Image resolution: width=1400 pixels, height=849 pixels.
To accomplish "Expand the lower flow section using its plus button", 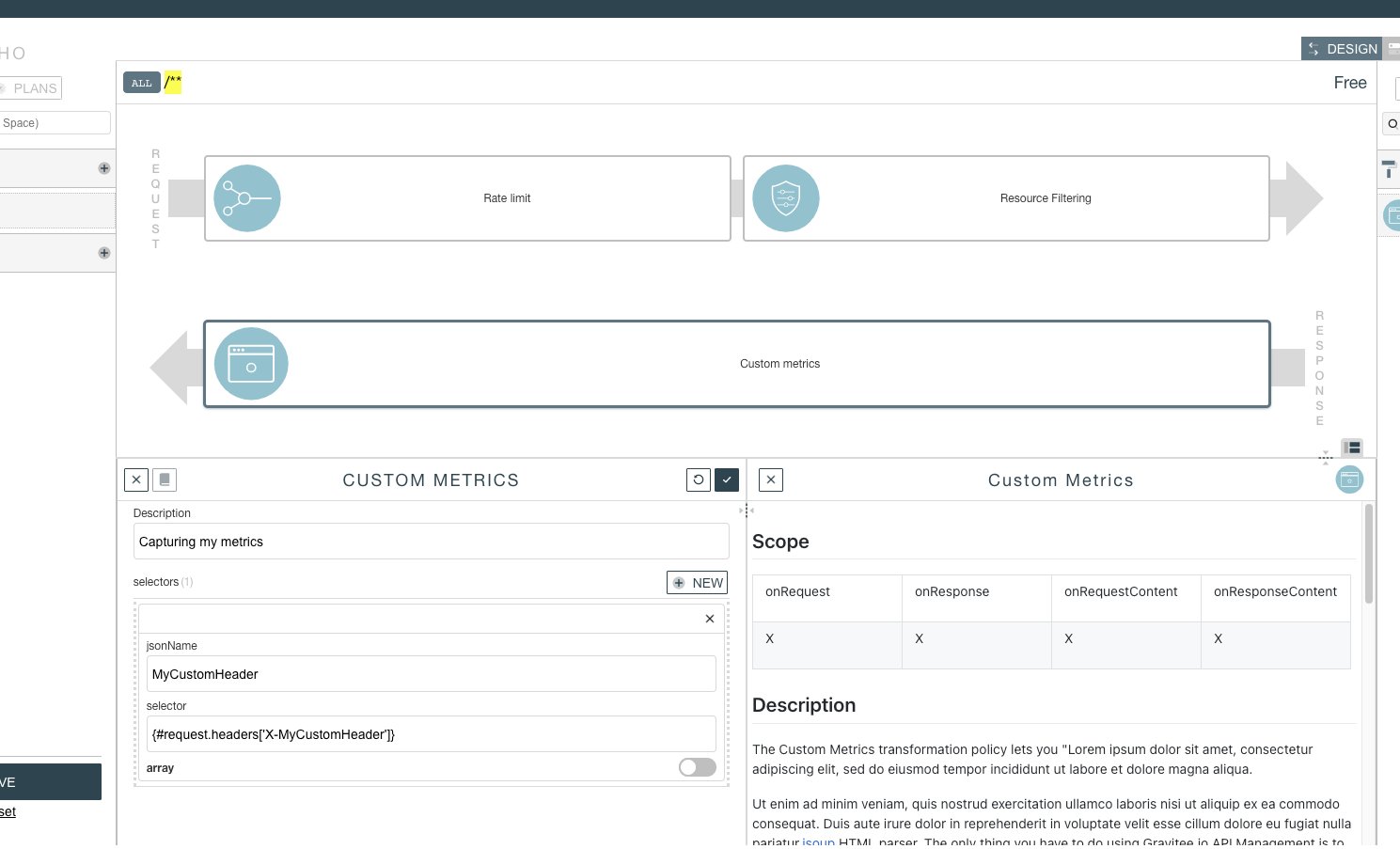I will (103, 253).
